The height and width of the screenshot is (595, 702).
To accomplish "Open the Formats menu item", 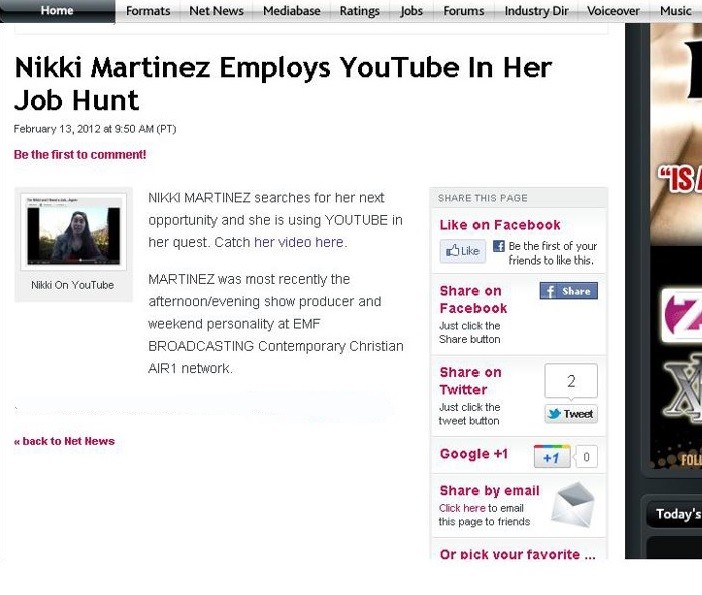I will click(x=148, y=11).
